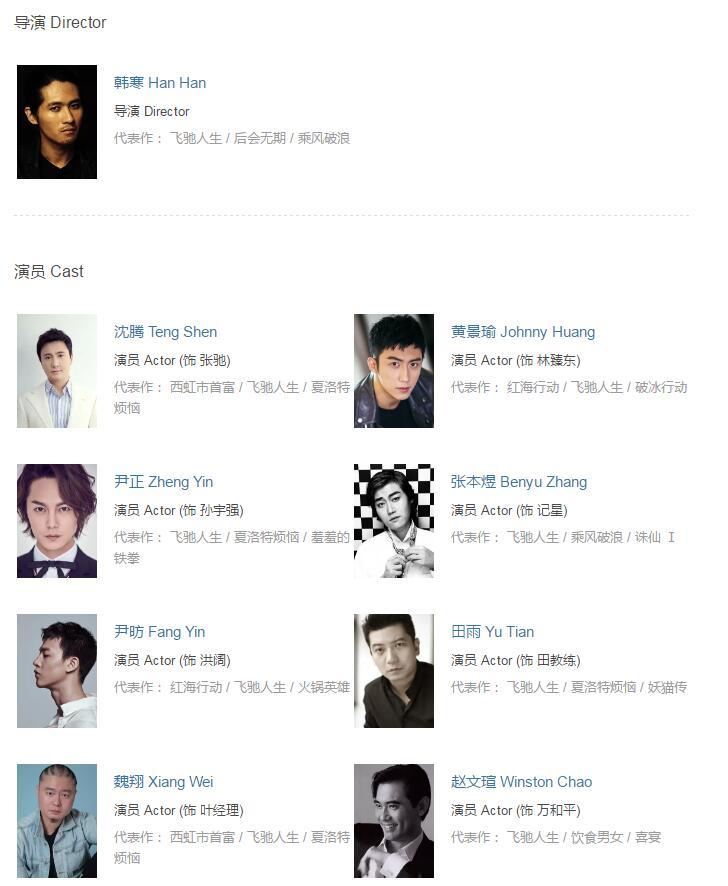Open 赵文瑄 Winston Chao profile link
The height and width of the screenshot is (886, 728).
pyautogui.click(x=522, y=782)
